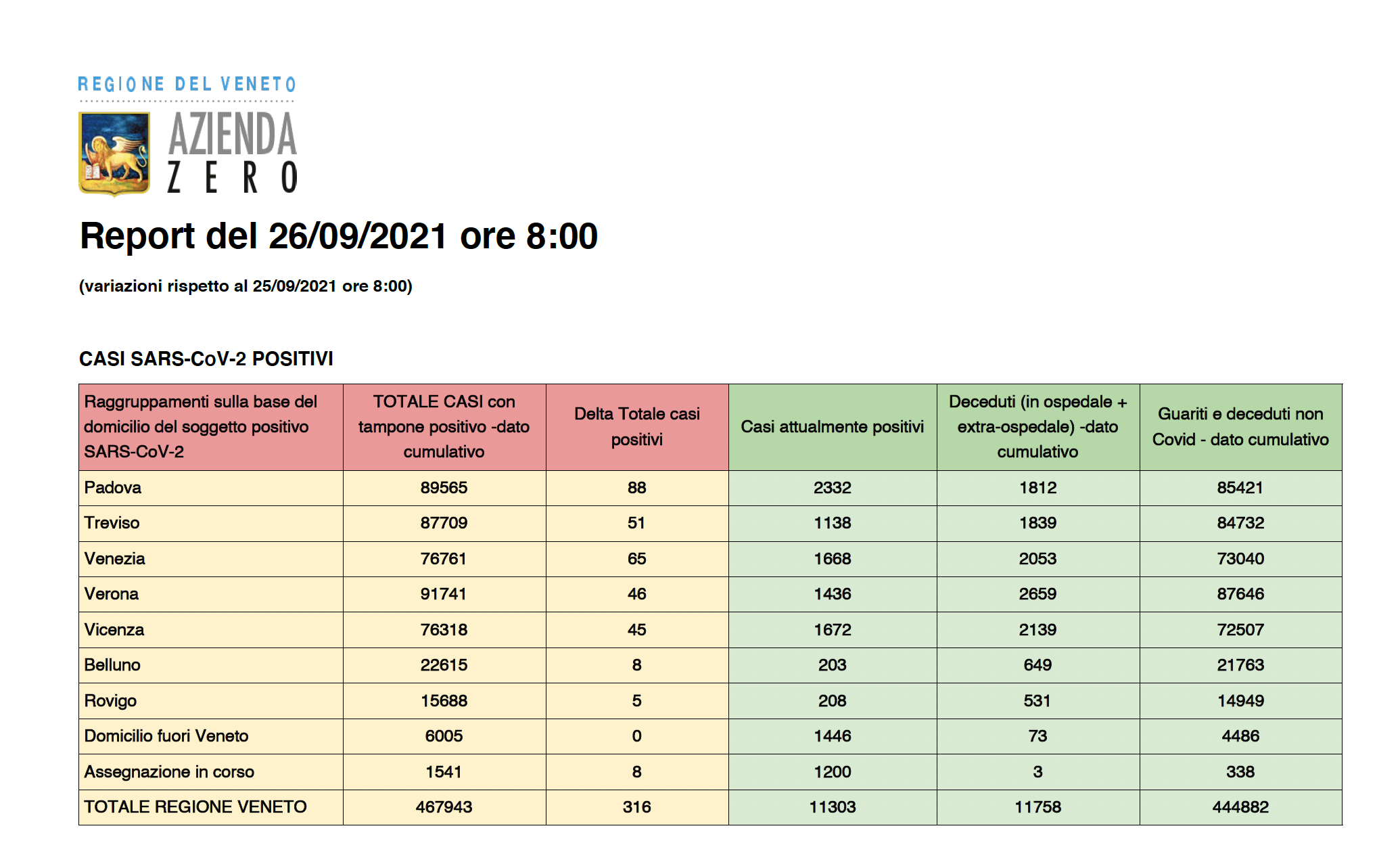Click Padova delta value 88
Screen dimensions: 1400x864
[x=637, y=488]
